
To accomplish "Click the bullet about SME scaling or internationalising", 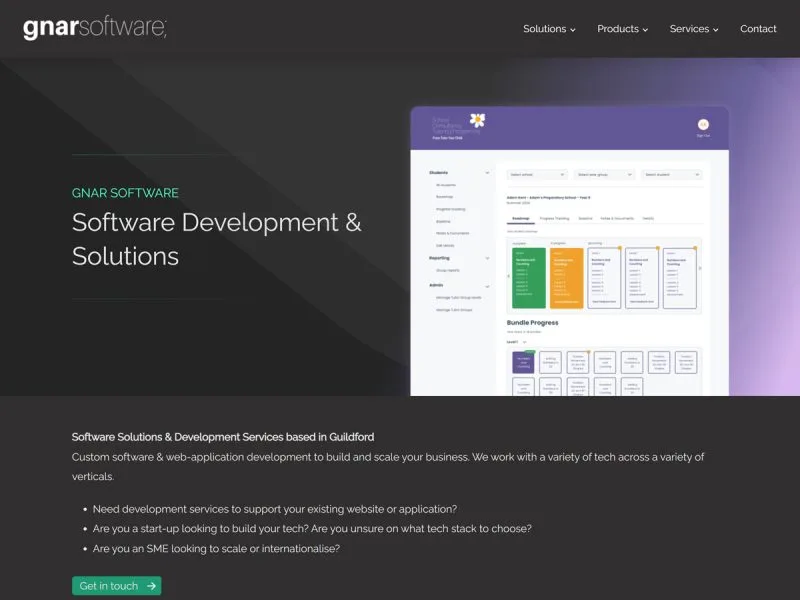I will pos(216,548).
